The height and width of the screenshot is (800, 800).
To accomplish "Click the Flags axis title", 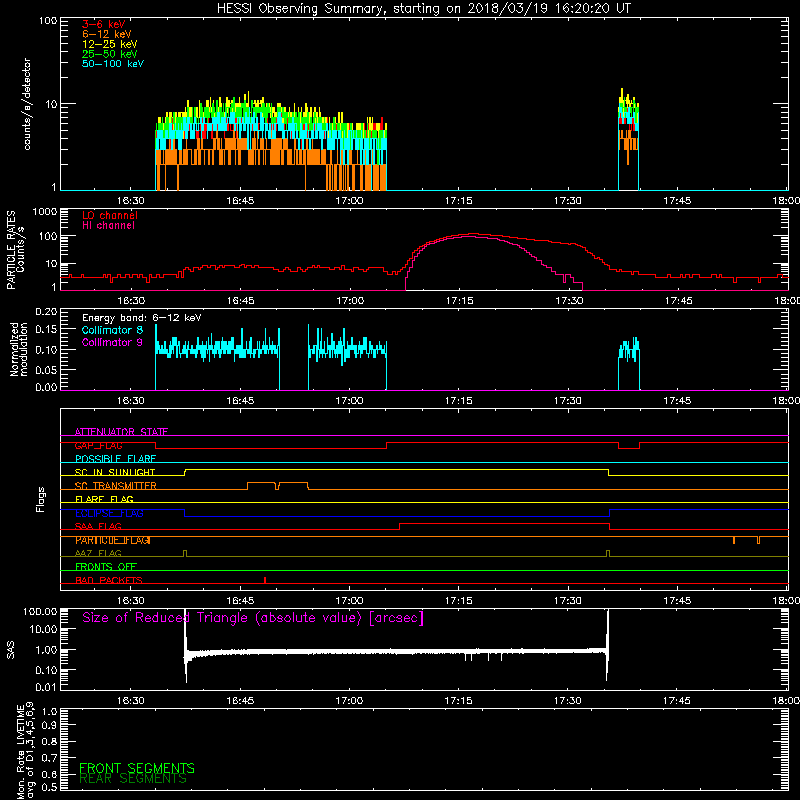I will tap(41, 499).
